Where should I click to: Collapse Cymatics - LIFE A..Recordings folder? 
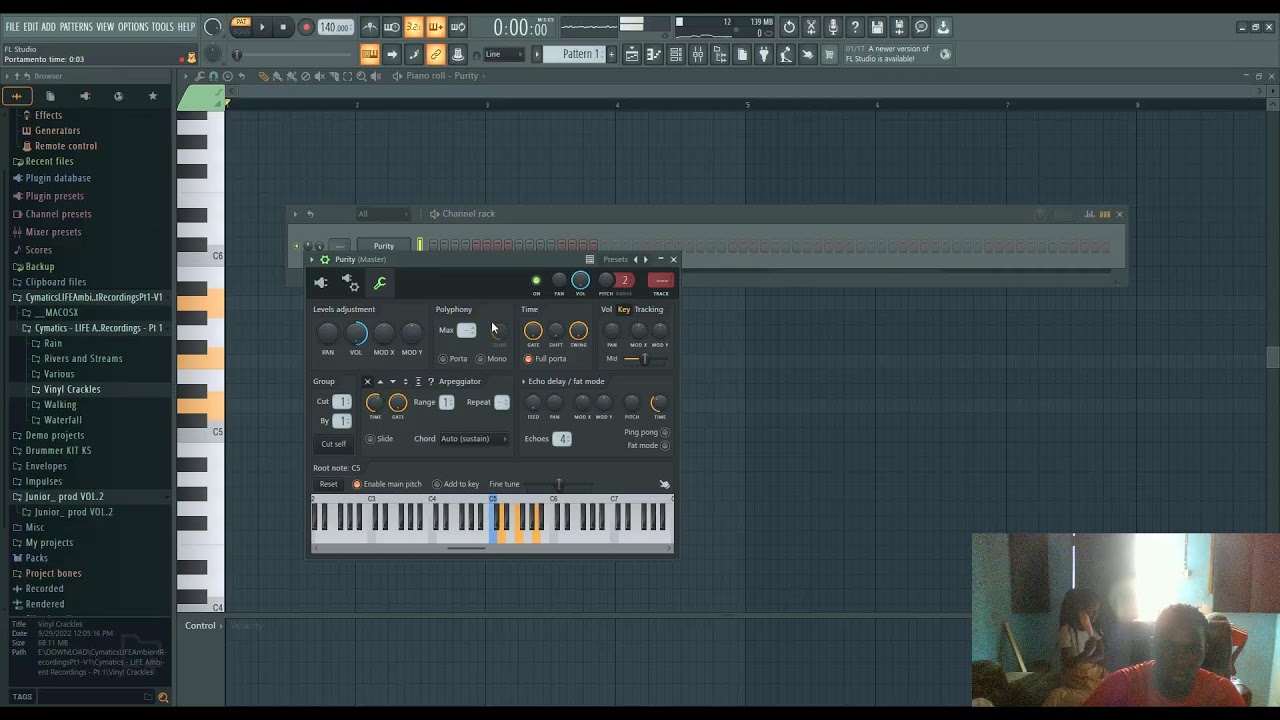[x=97, y=328]
